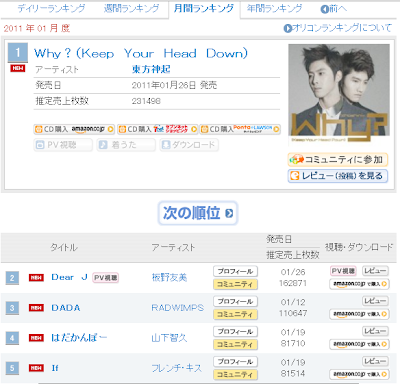Click sales count 162871

tap(293, 283)
